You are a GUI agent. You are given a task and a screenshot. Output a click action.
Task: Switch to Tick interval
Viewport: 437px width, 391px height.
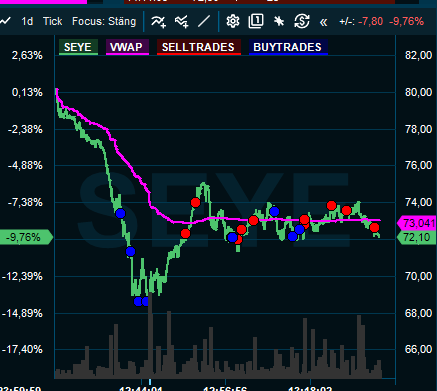tap(52, 21)
